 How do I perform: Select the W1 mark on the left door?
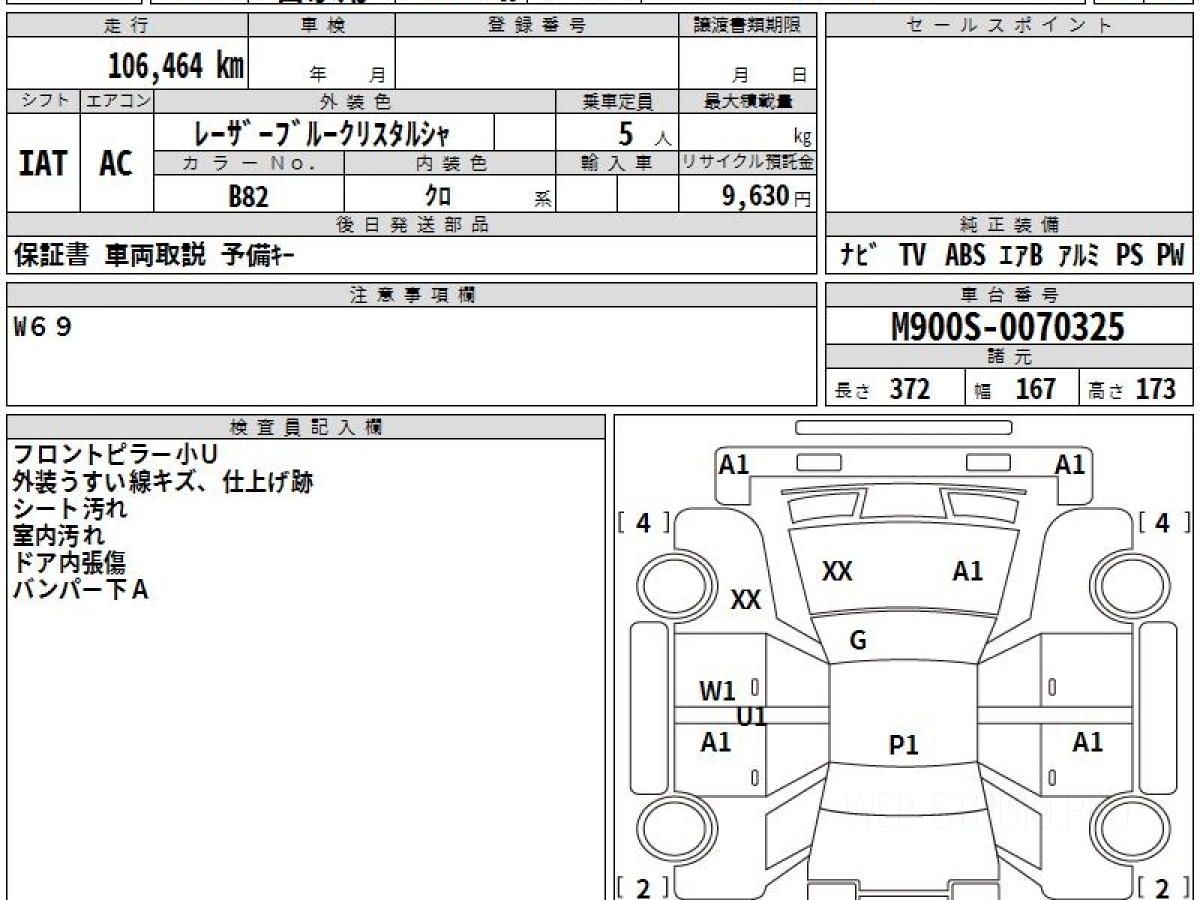click(717, 690)
